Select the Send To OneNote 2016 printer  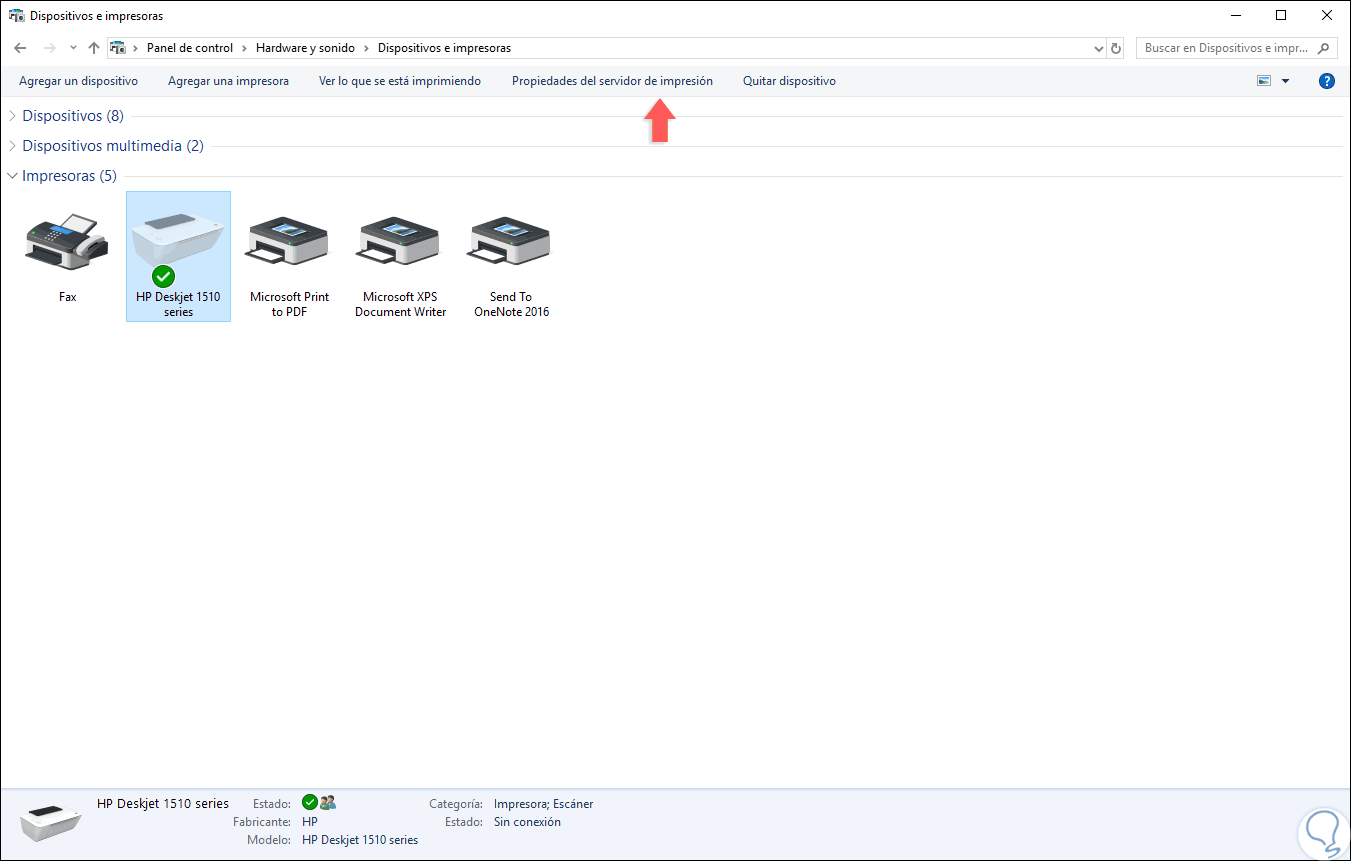(x=512, y=256)
